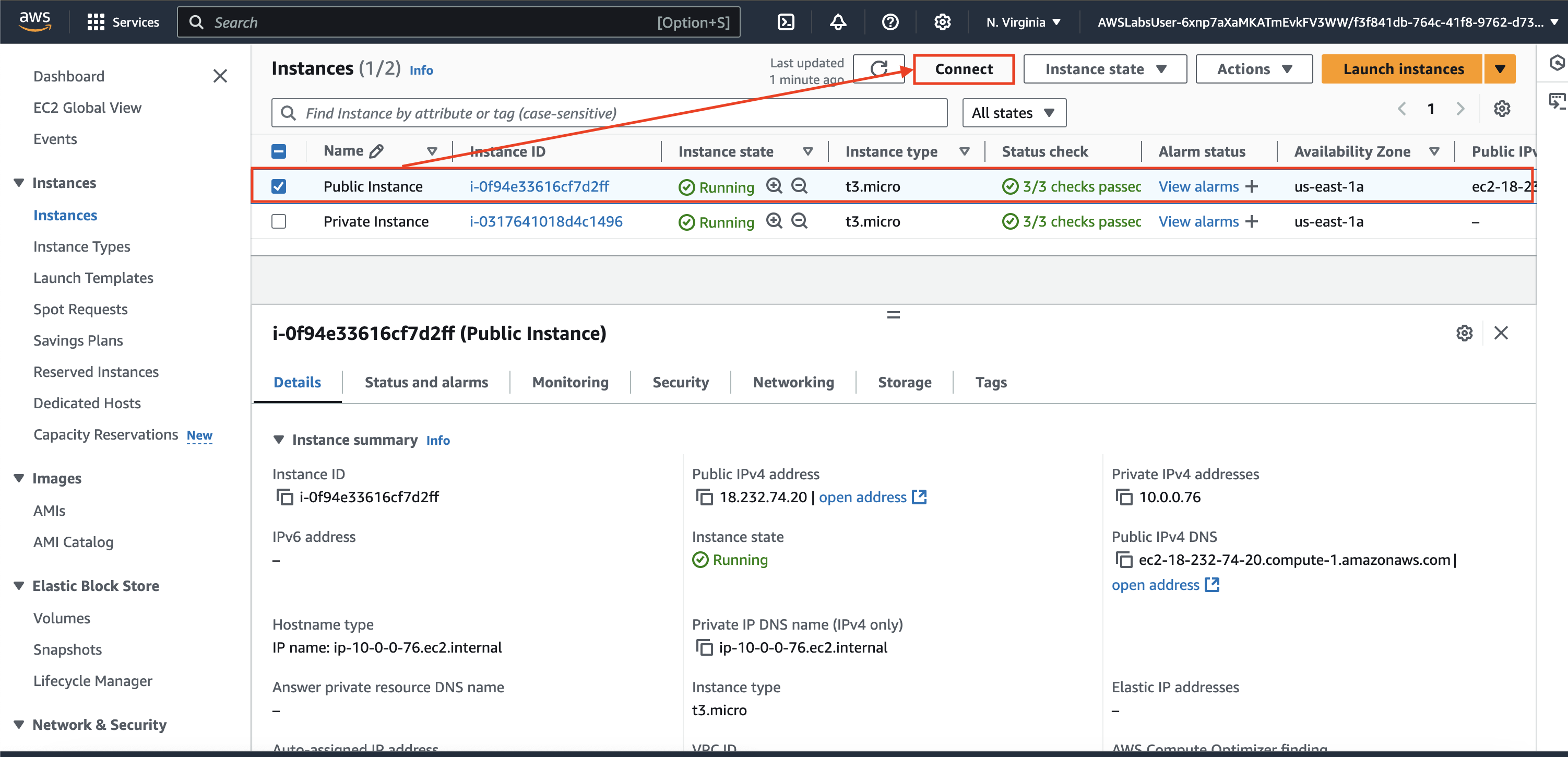Open the CloudShell terminal icon
This screenshot has height=757, width=1568.
[786, 22]
